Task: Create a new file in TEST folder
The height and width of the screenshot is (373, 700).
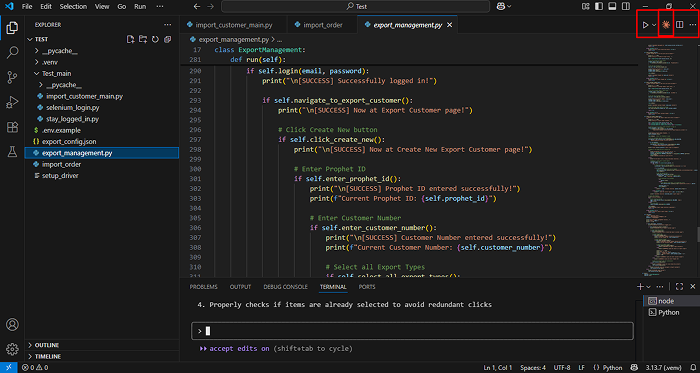Action: click(x=130, y=39)
